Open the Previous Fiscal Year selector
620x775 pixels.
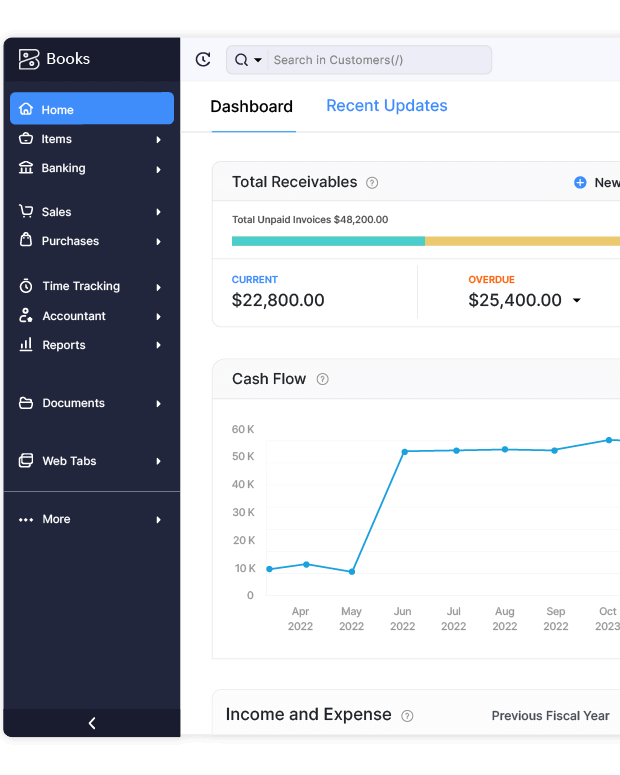(x=550, y=716)
